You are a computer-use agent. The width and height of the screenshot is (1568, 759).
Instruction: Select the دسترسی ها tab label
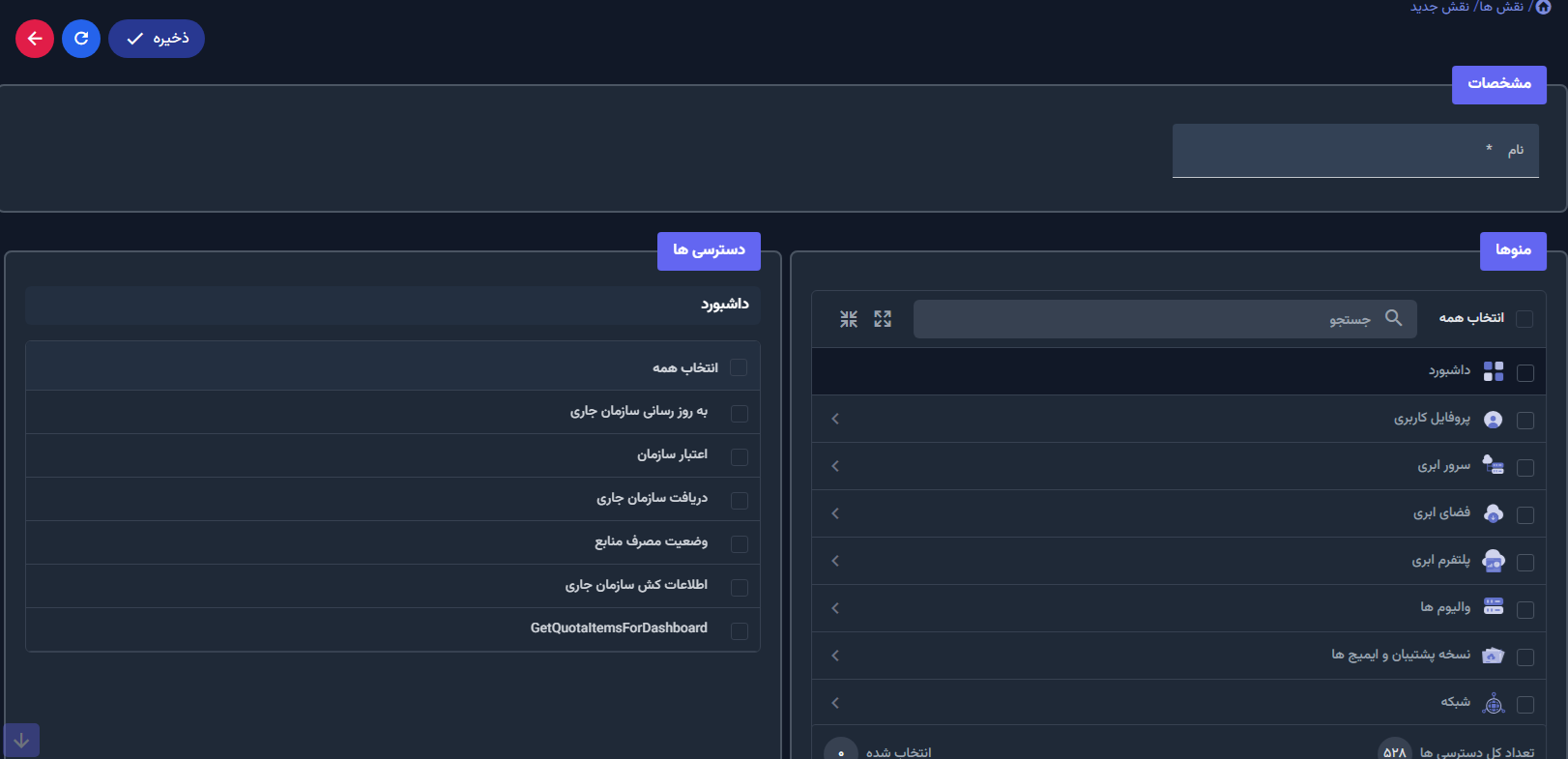pyautogui.click(x=709, y=250)
